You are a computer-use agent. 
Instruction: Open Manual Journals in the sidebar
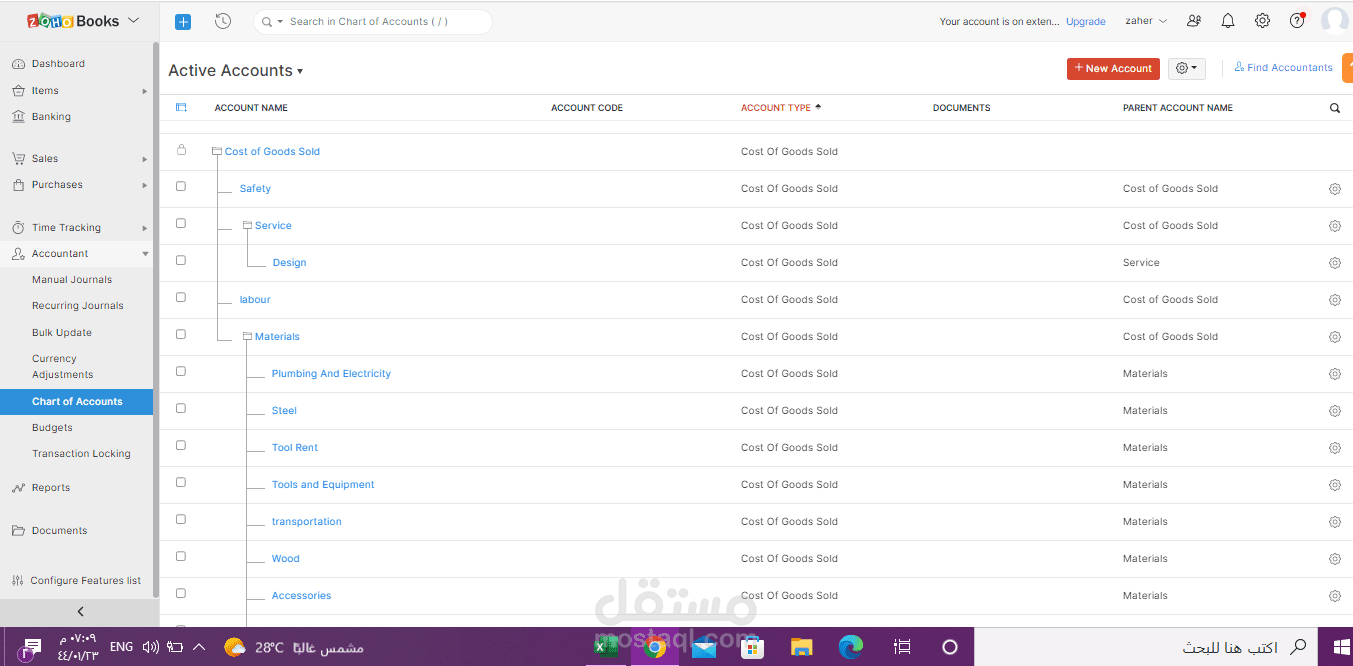coord(72,280)
